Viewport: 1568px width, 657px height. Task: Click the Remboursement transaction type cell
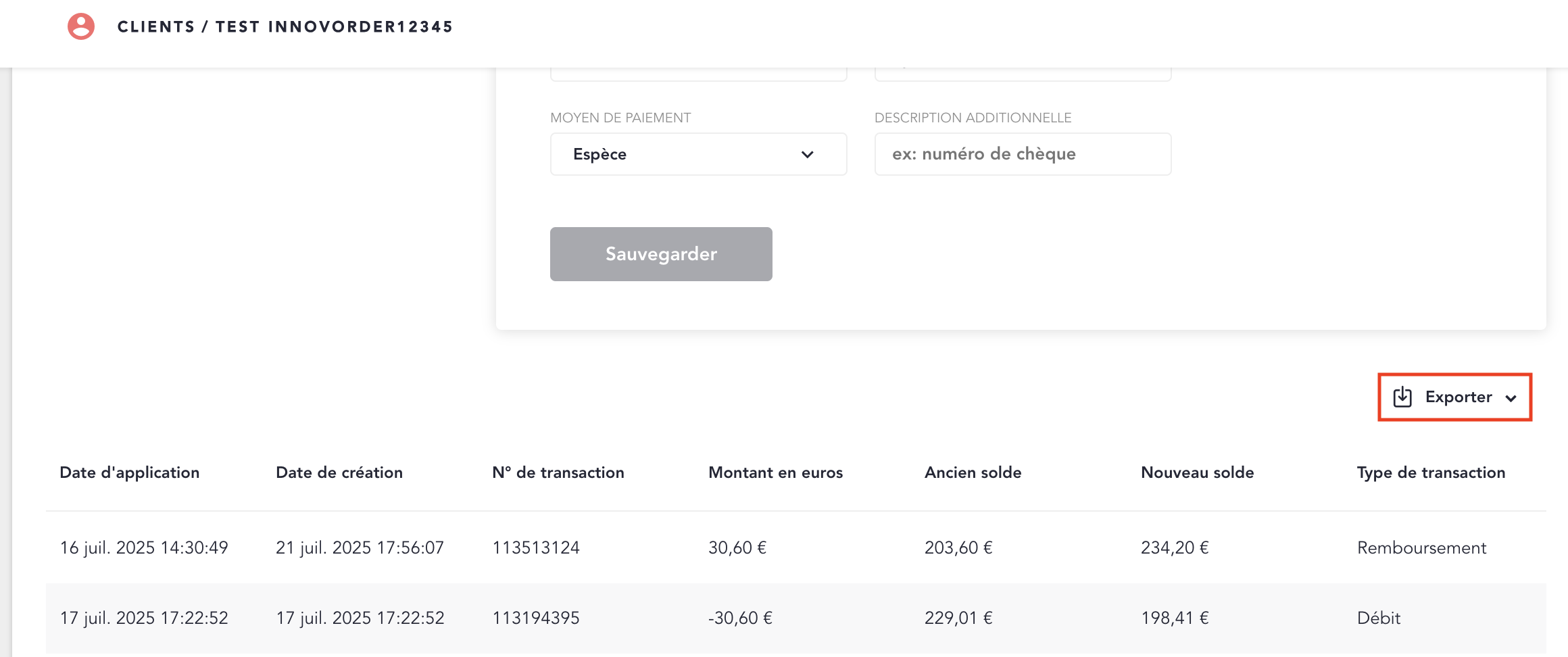click(1421, 547)
